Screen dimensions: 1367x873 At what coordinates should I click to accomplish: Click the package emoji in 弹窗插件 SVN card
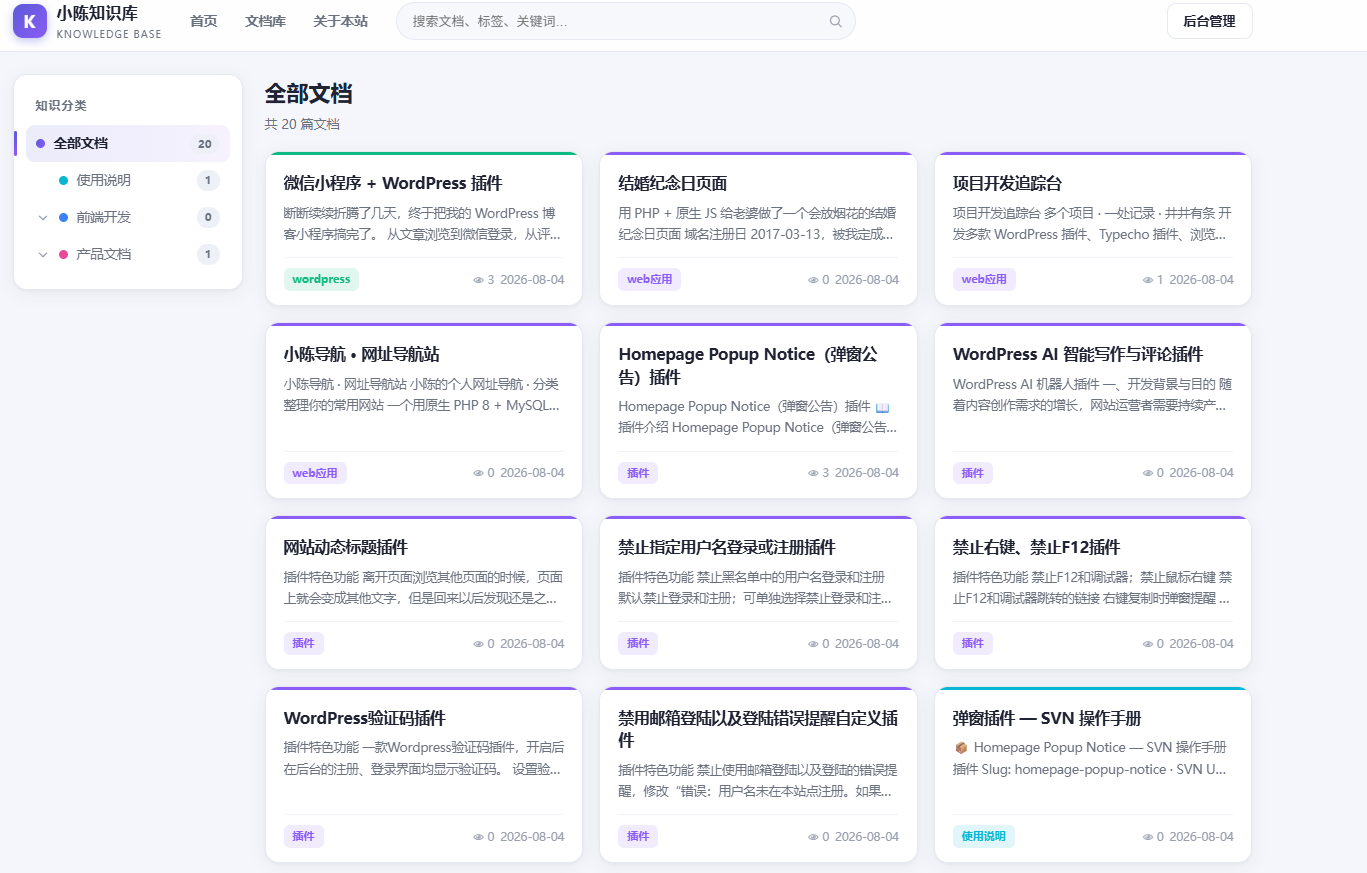(x=961, y=747)
